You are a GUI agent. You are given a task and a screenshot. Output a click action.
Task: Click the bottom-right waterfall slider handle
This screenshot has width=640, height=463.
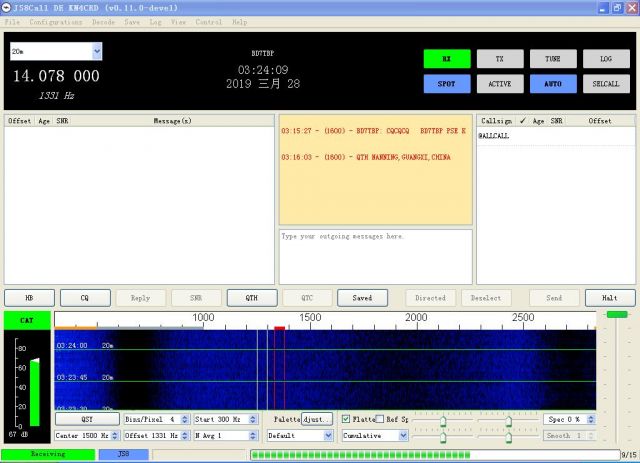[508, 438]
